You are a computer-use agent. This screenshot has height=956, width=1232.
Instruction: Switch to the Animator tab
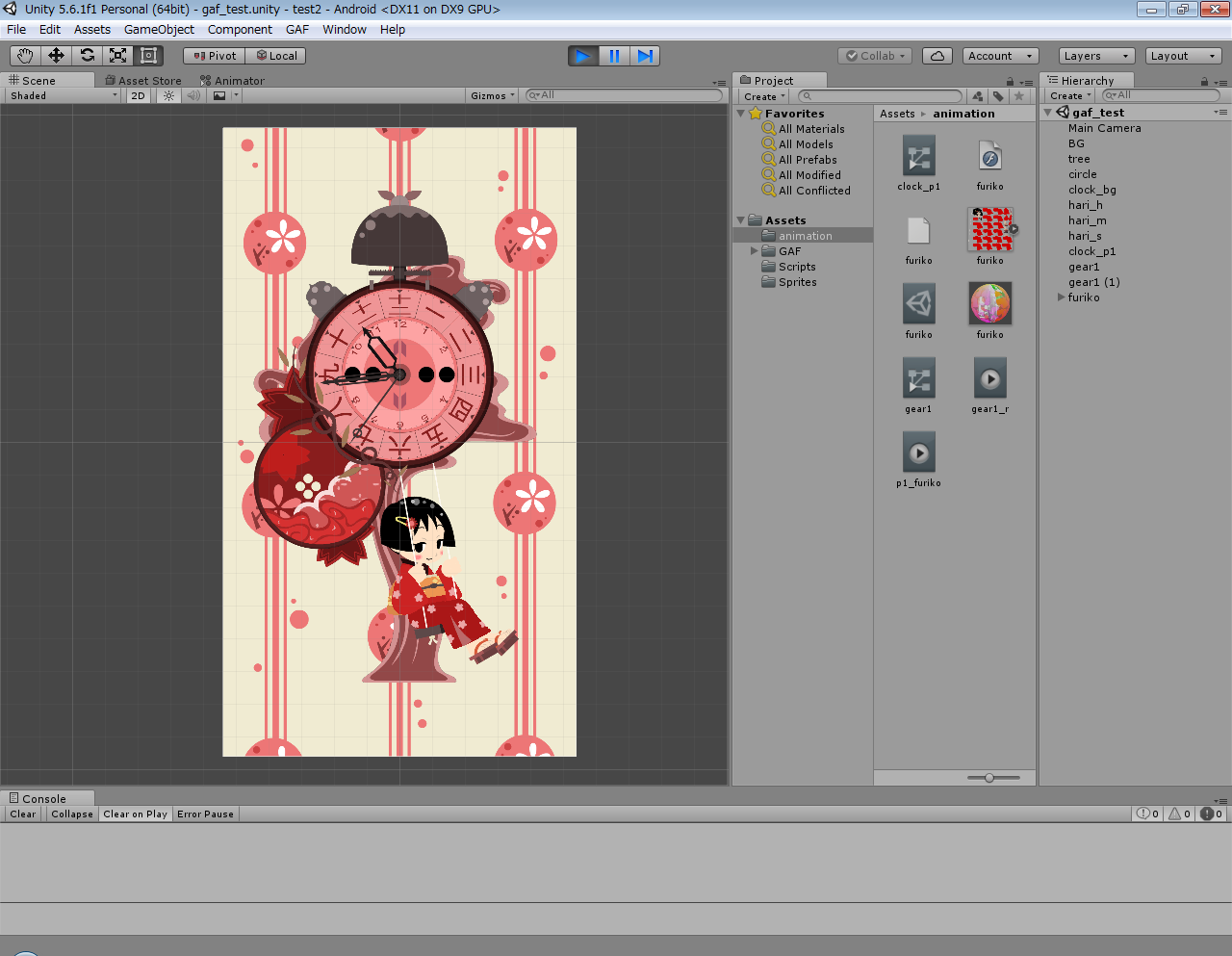click(232, 81)
